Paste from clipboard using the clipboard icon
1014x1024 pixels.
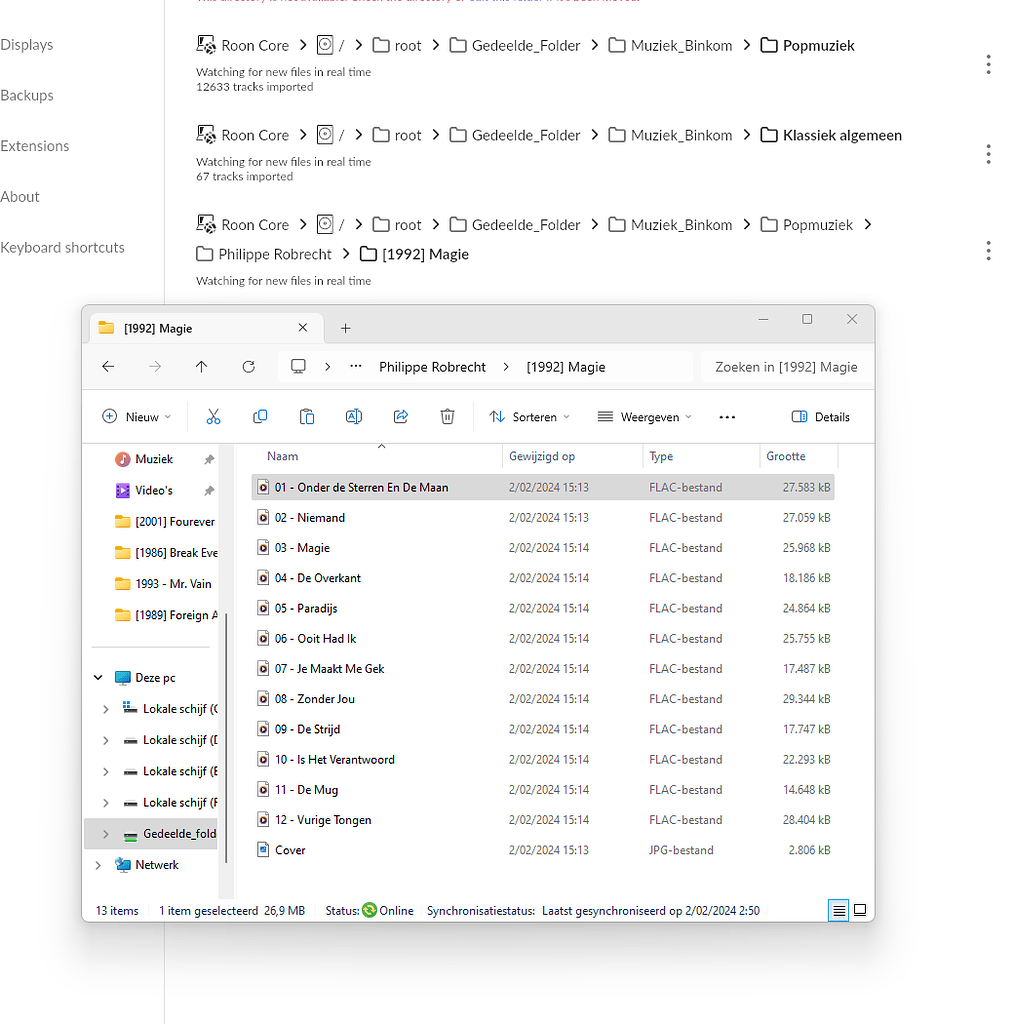point(306,416)
